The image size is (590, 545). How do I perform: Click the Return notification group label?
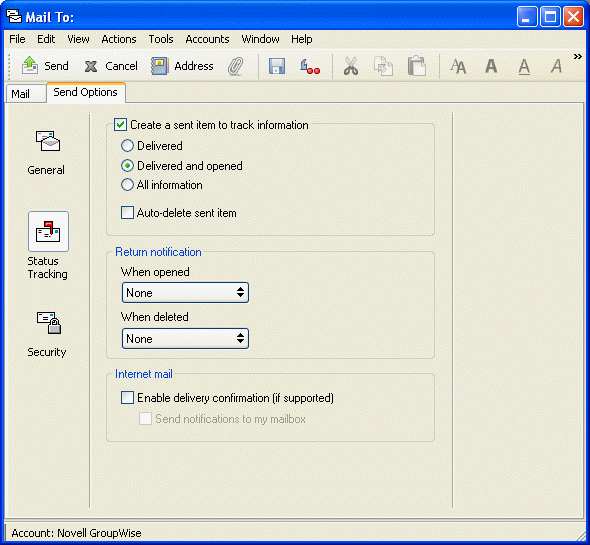pyautogui.click(x=158, y=252)
